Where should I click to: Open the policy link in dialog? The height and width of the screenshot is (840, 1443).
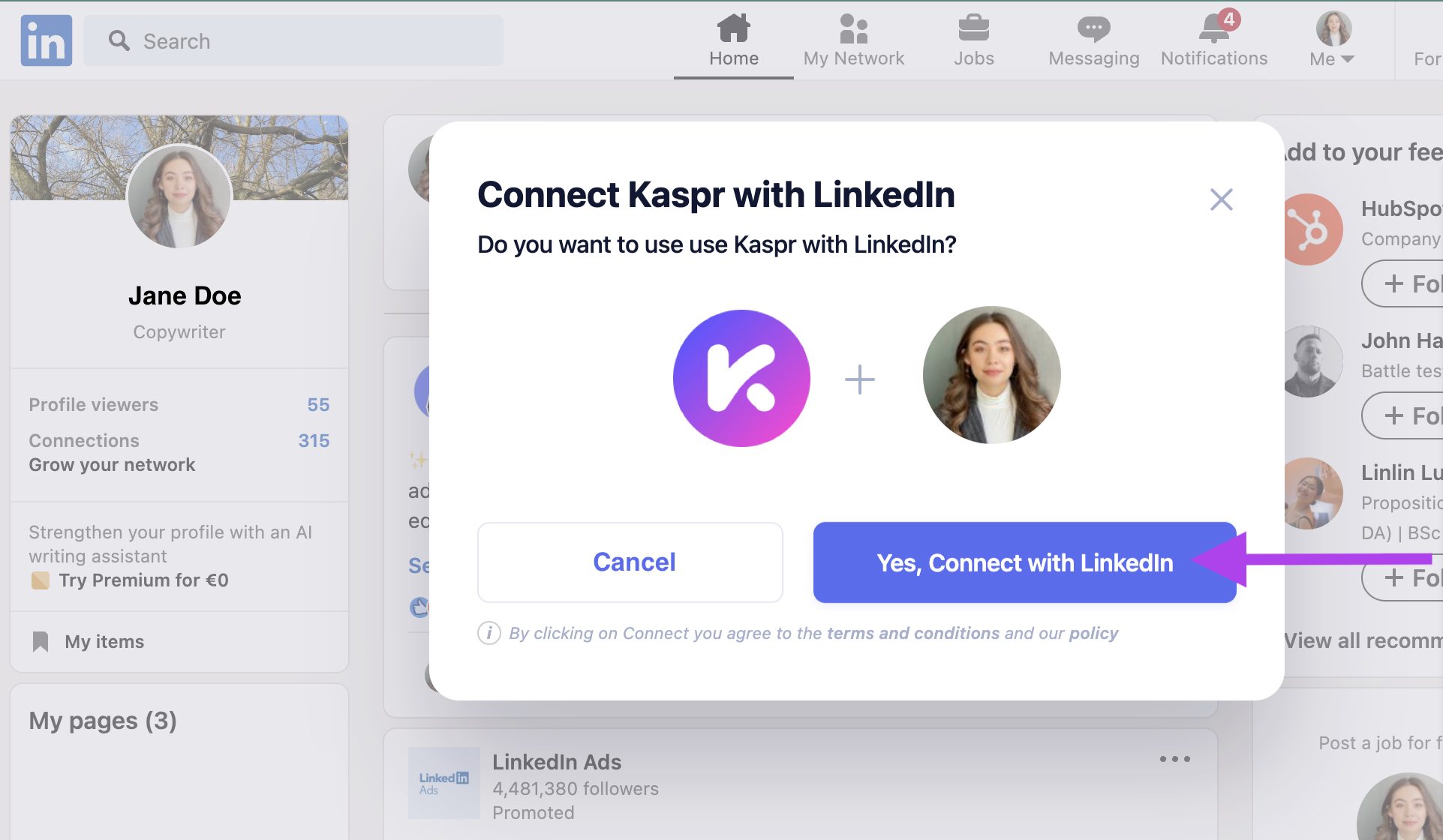(x=1093, y=633)
